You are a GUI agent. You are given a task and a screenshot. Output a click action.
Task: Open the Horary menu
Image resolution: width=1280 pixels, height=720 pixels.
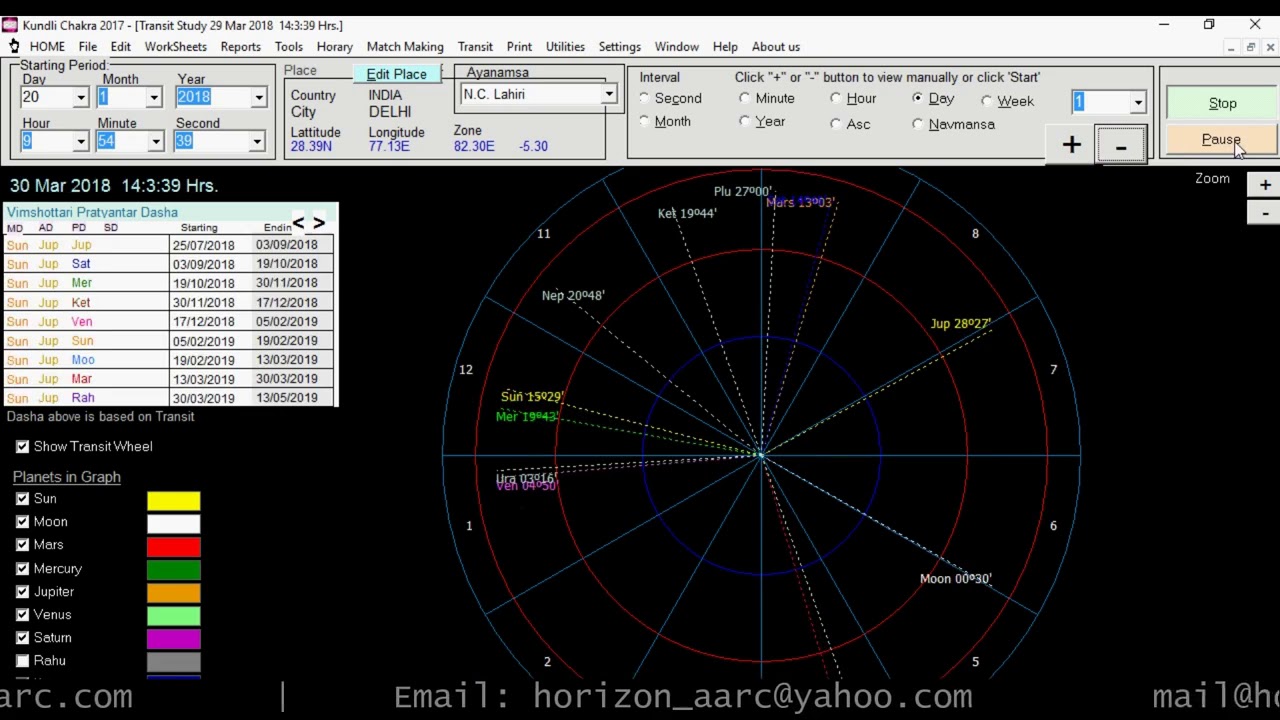[334, 47]
